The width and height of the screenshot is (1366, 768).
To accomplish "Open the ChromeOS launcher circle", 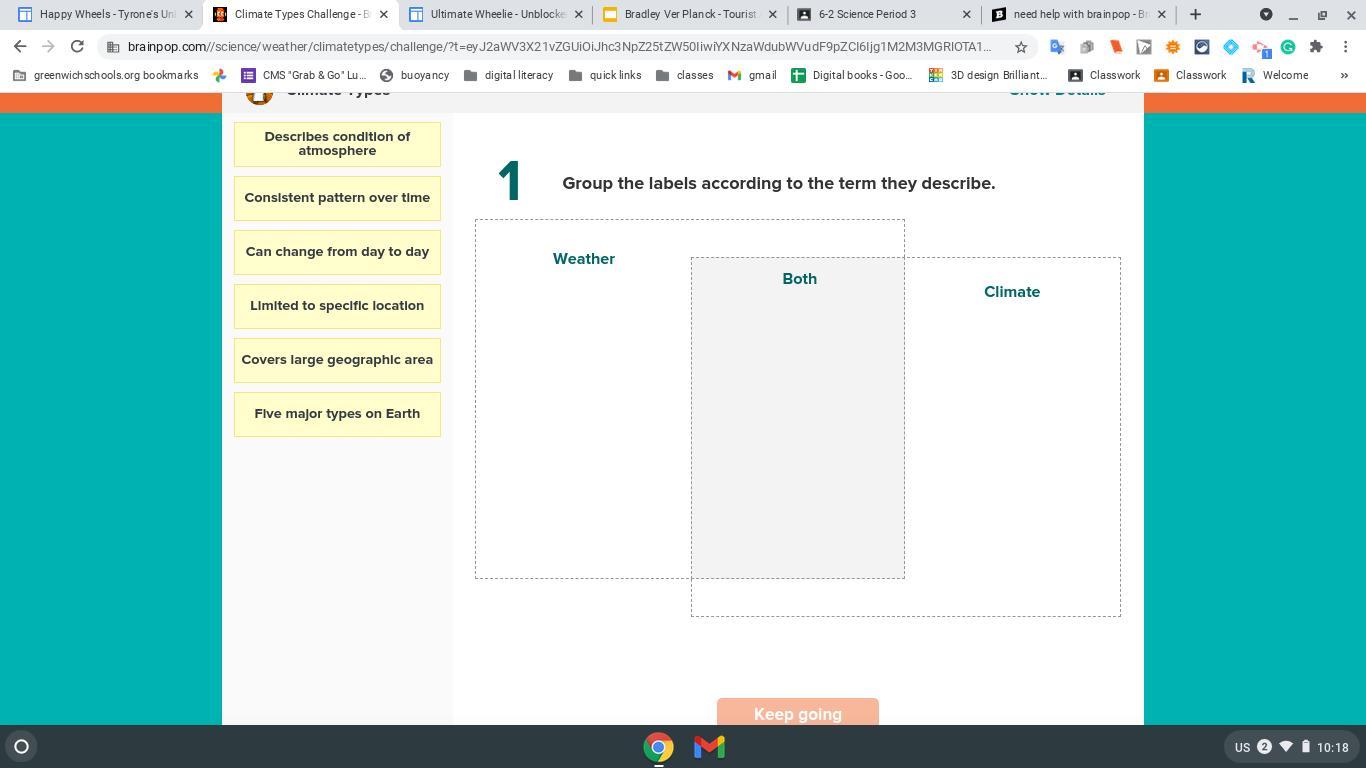I will pyautogui.click(x=21, y=746).
